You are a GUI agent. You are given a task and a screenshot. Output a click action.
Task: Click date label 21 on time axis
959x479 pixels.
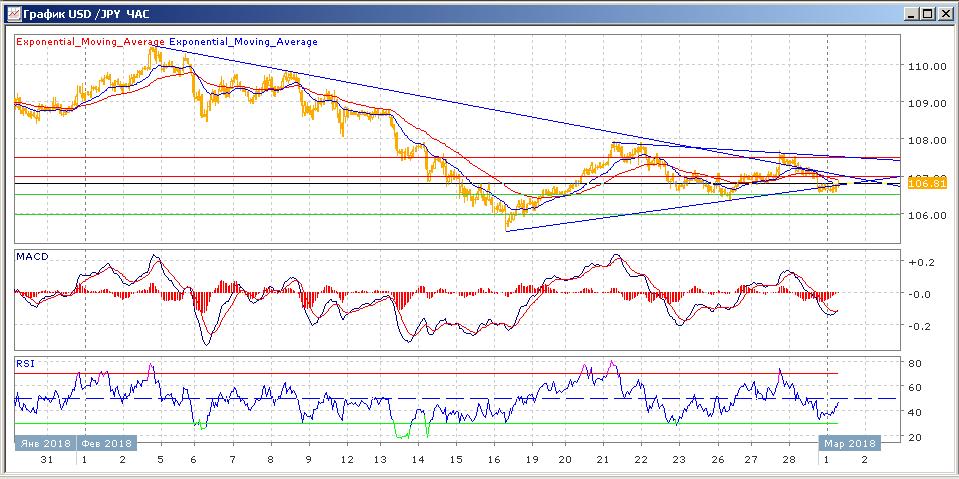coord(602,460)
